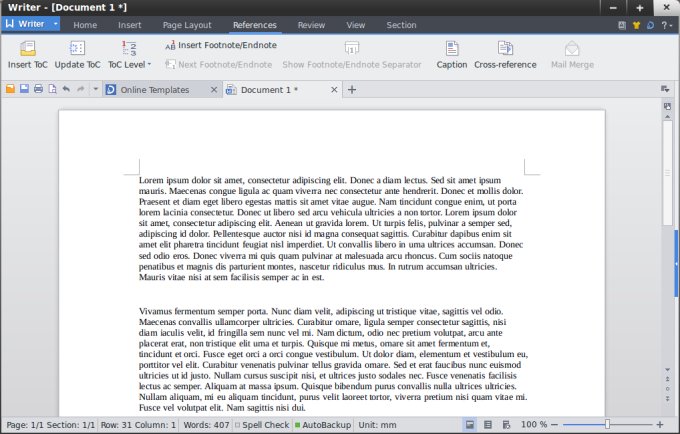Screen dimensions: 680x434
Task: Click Unit: mm in status bar
Action: pyautogui.click(x=377, y=425)
